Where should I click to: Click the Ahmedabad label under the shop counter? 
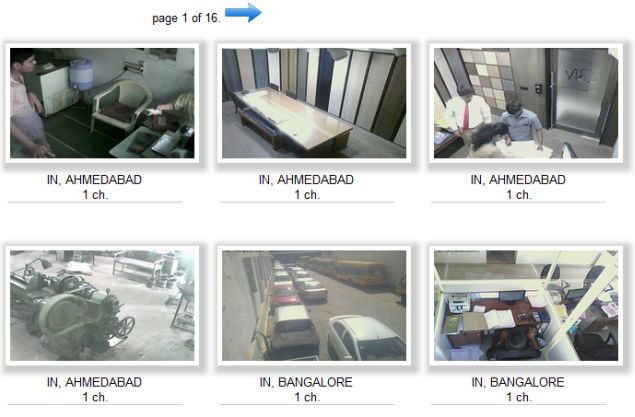pyautogui.click(x=94, y=179)
